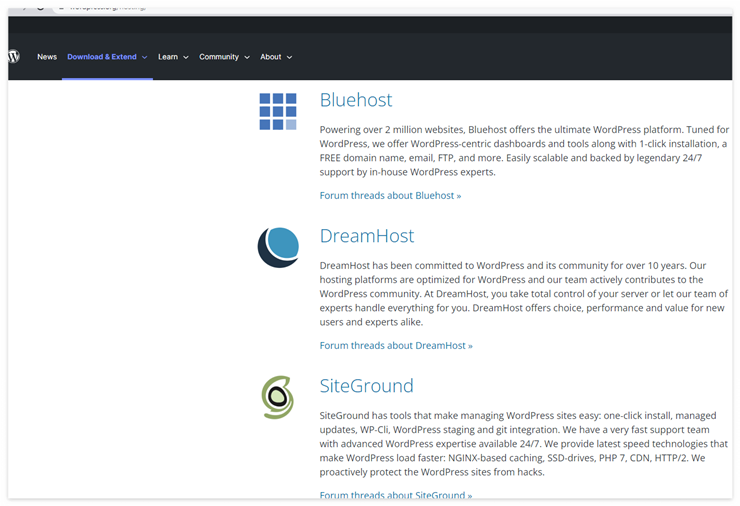
Task: Open the DreamHost heading link
Action: point(367,236)
